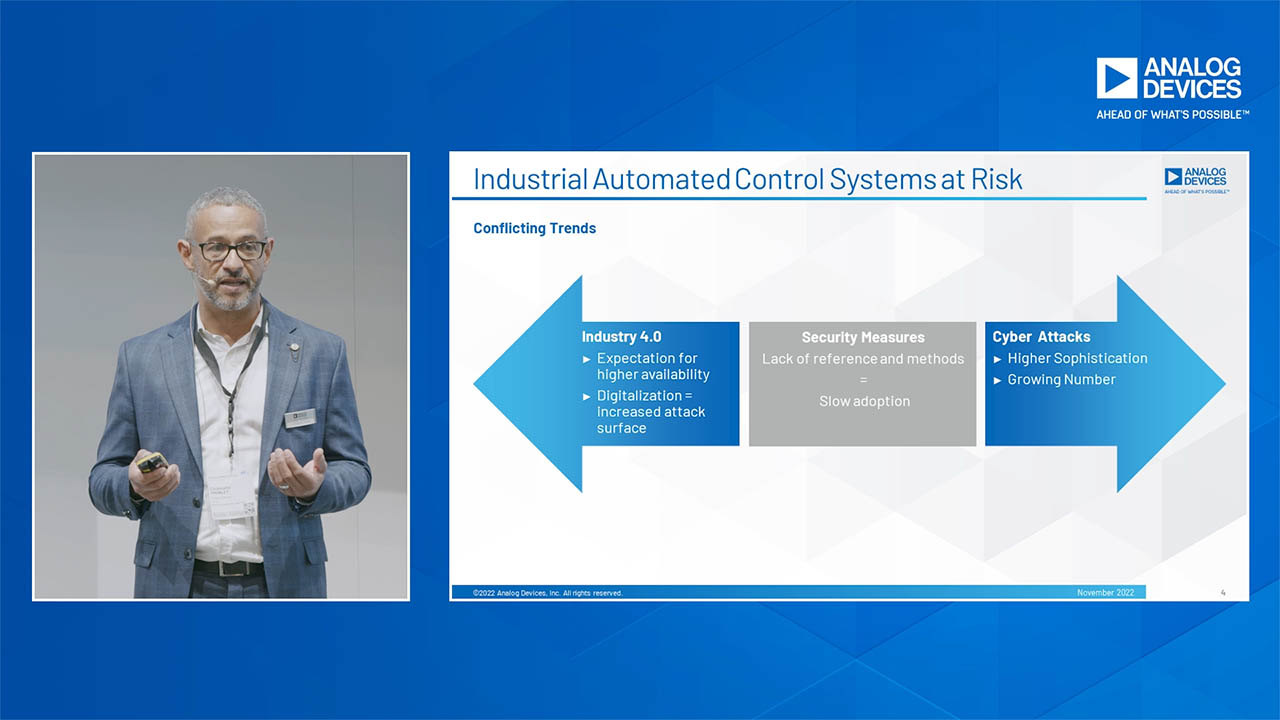Click the Ahead of What's Possible tagline
1280x720 pixels.
[1172, 115]
